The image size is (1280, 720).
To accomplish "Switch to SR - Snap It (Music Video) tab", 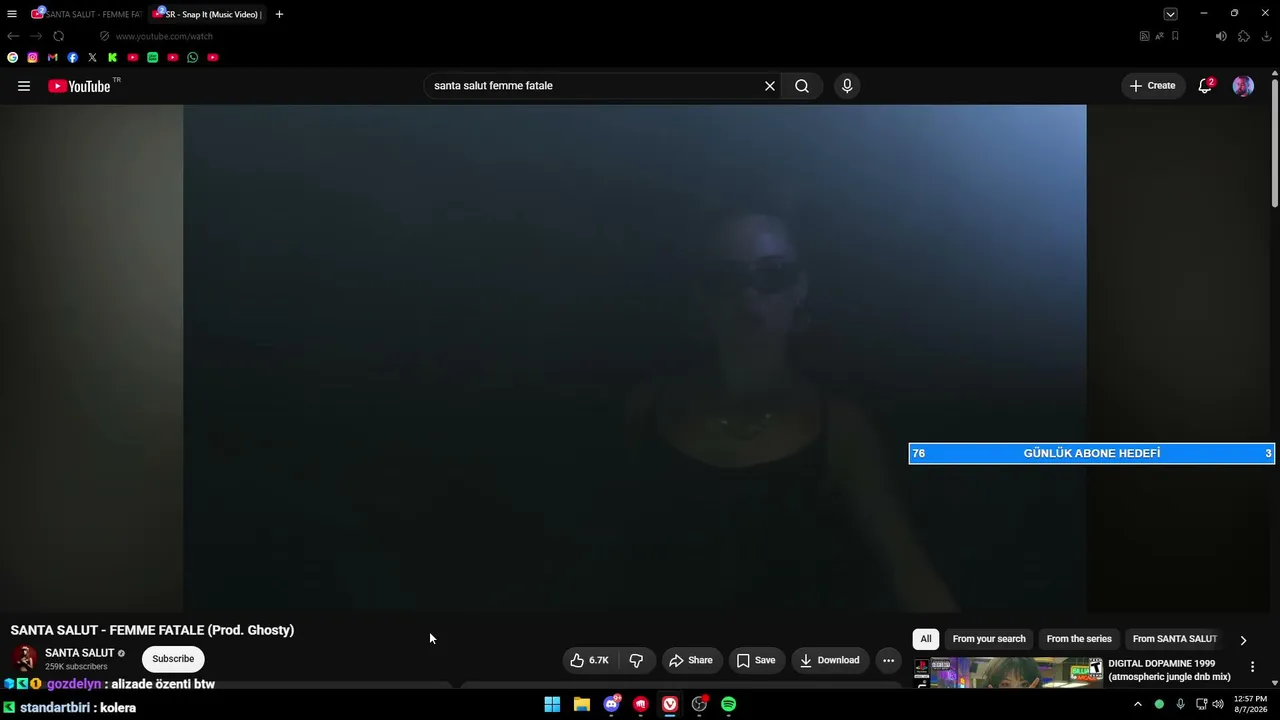I will (208, 14).
